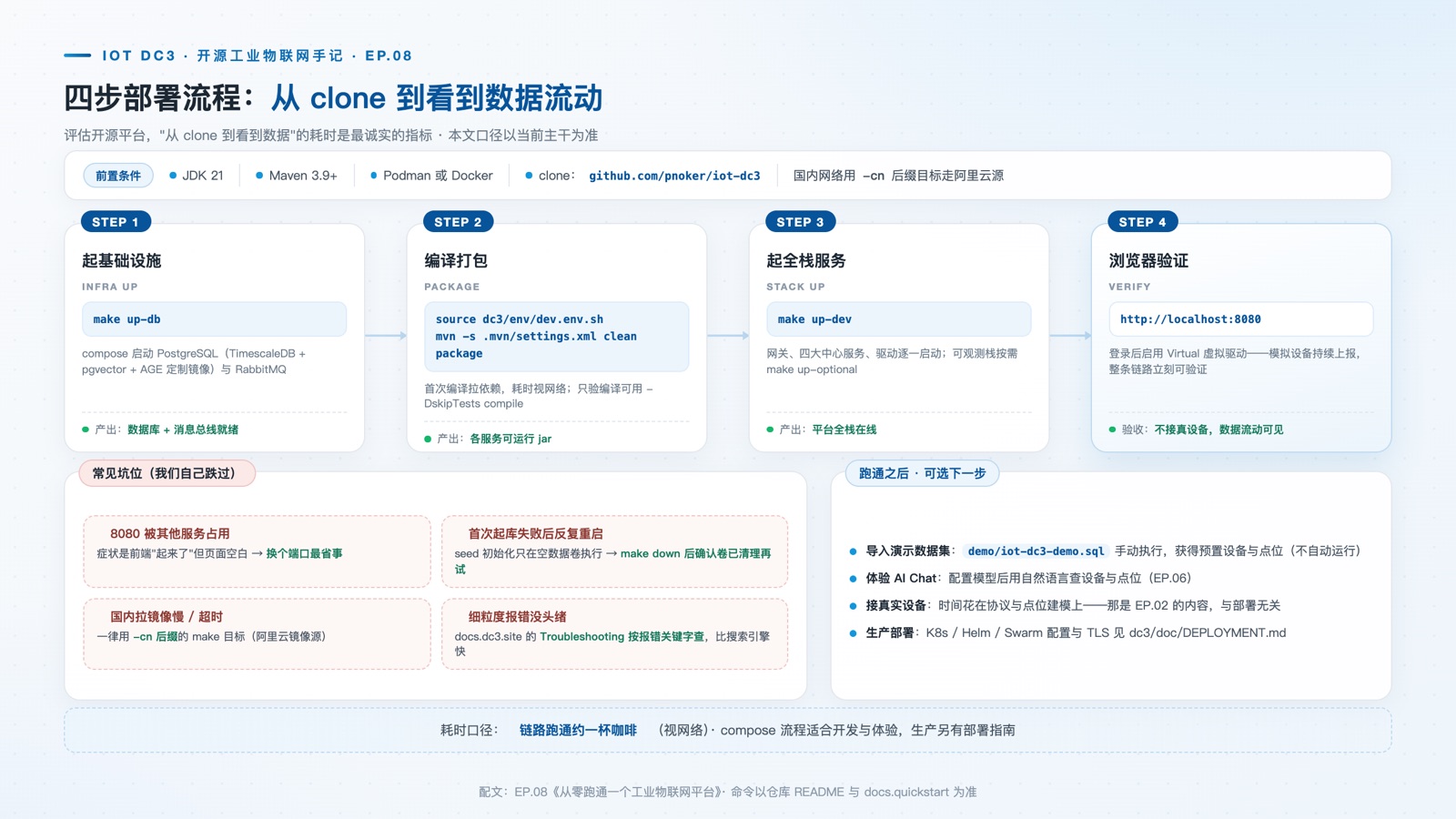Viewport: 1456px width, 819px height.
Task: Click the 配文：EP.08 footer caption
Action: pos(728,792)
